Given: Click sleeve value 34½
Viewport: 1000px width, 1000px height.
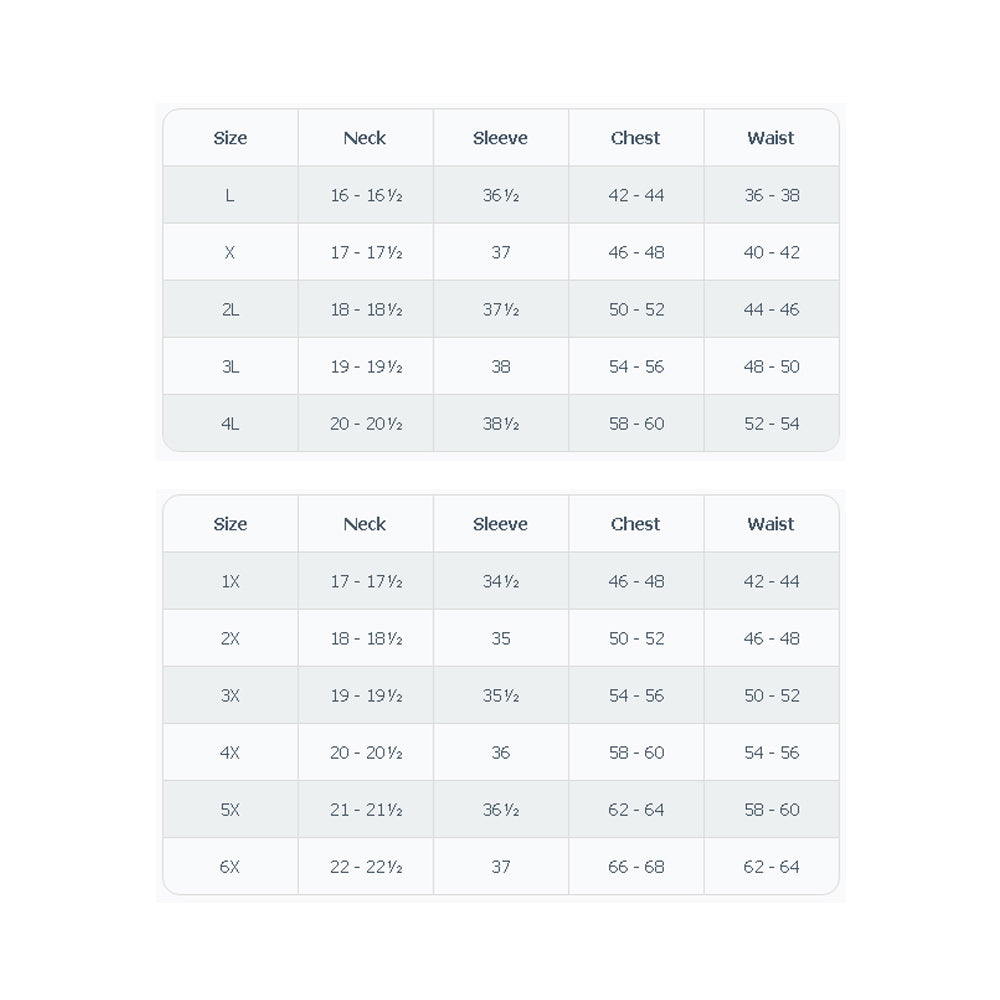Looking at the screenshot, I should 501,581.
